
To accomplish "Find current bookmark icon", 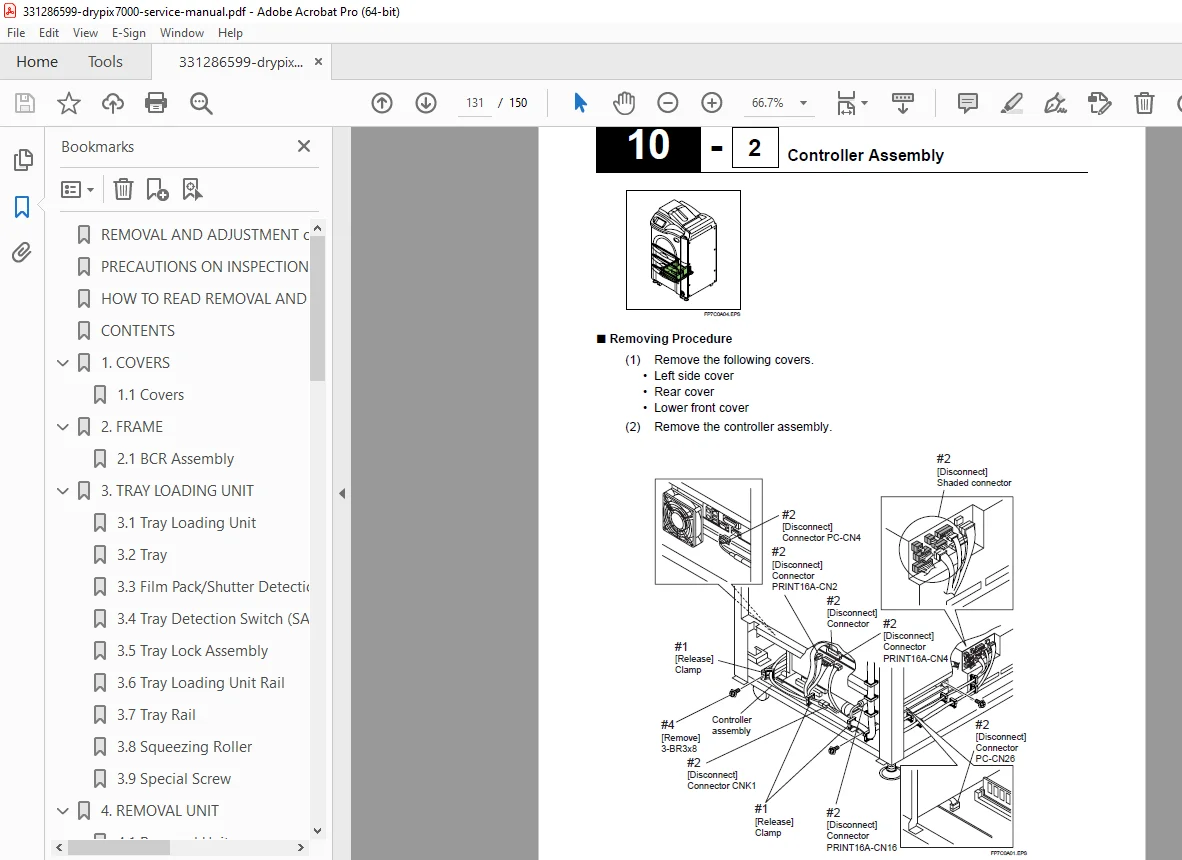I will point(192,189).
